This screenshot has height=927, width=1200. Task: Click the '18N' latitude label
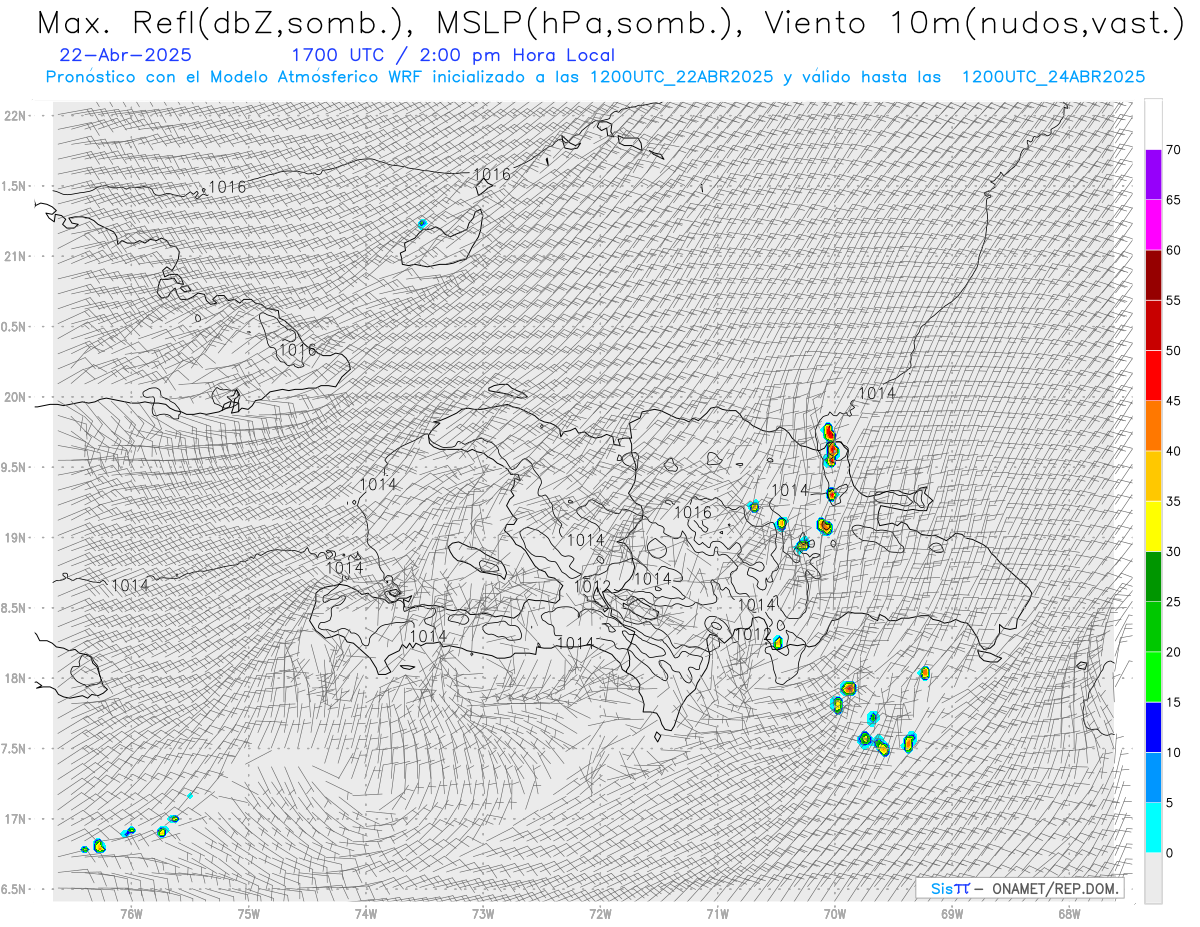(x=15, y=678)
